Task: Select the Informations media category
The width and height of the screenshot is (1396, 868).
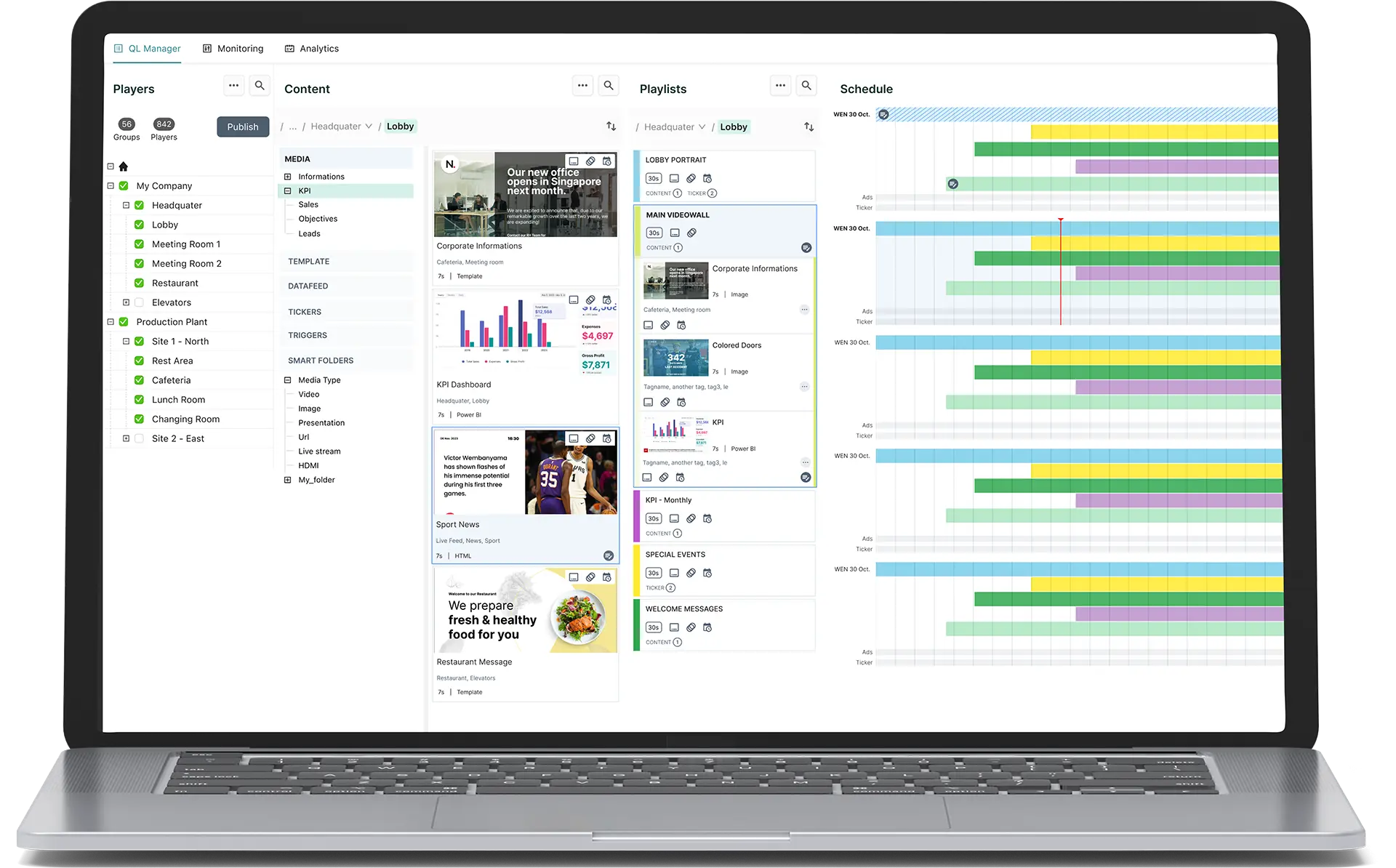Action: [322, 176]
